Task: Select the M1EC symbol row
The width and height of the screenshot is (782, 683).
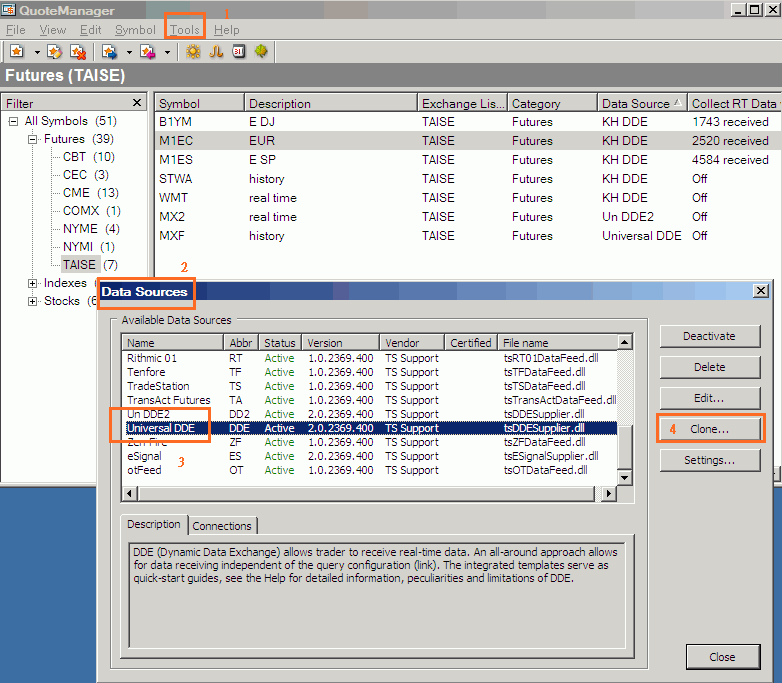Action: pos(468,141)
